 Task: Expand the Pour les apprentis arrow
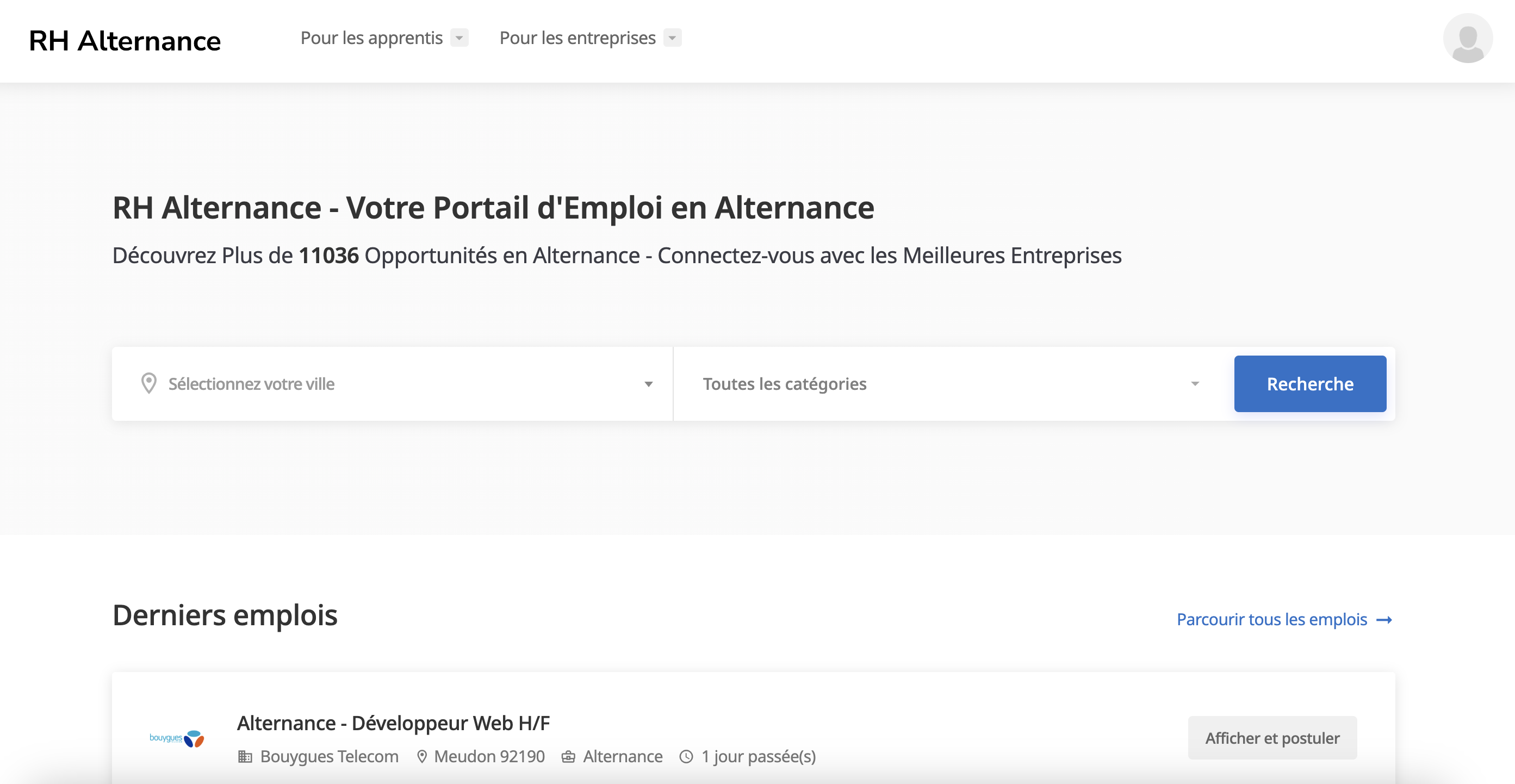click(460, 38)
